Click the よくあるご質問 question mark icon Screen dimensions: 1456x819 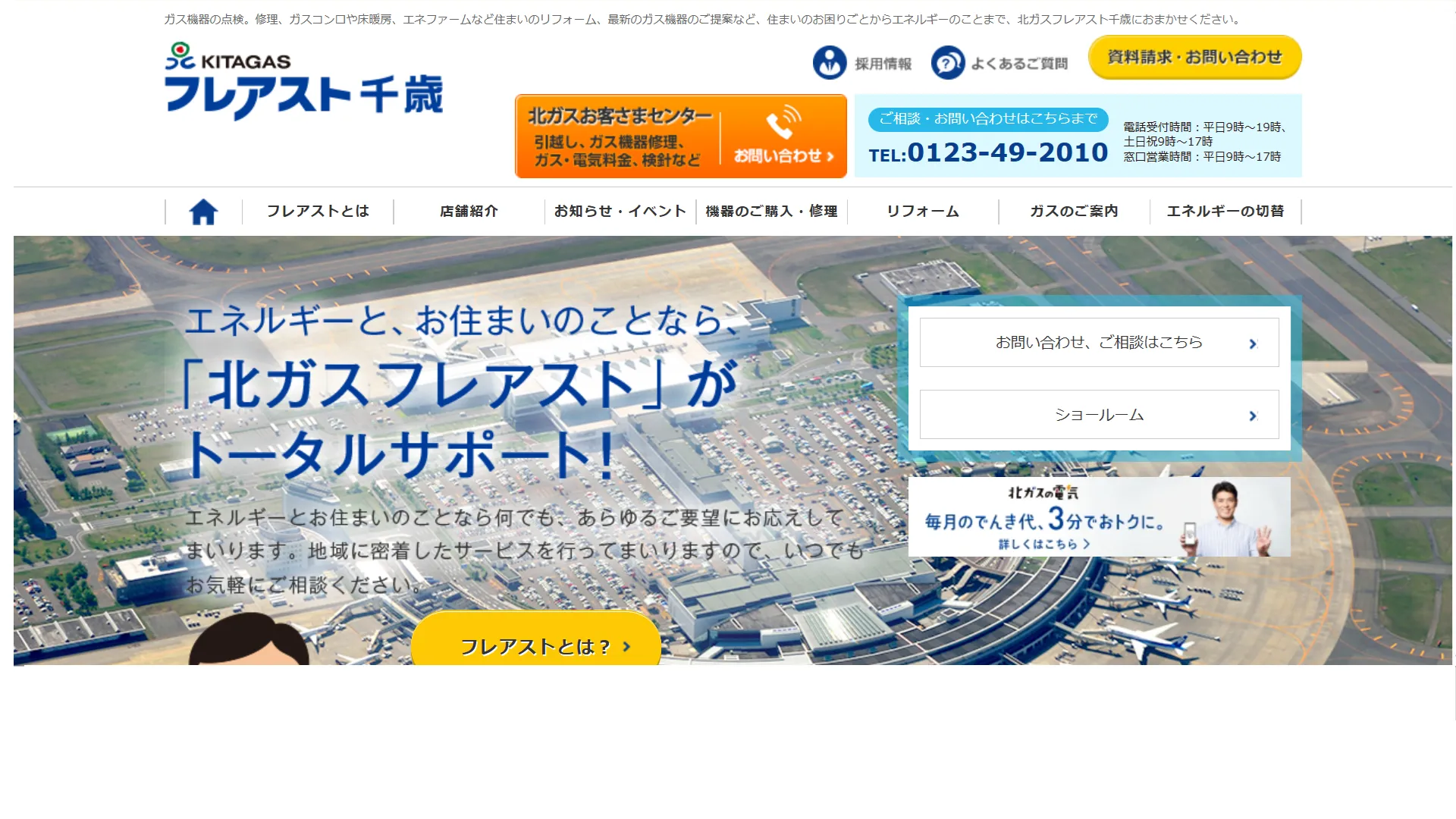click(x=948, y=63)
